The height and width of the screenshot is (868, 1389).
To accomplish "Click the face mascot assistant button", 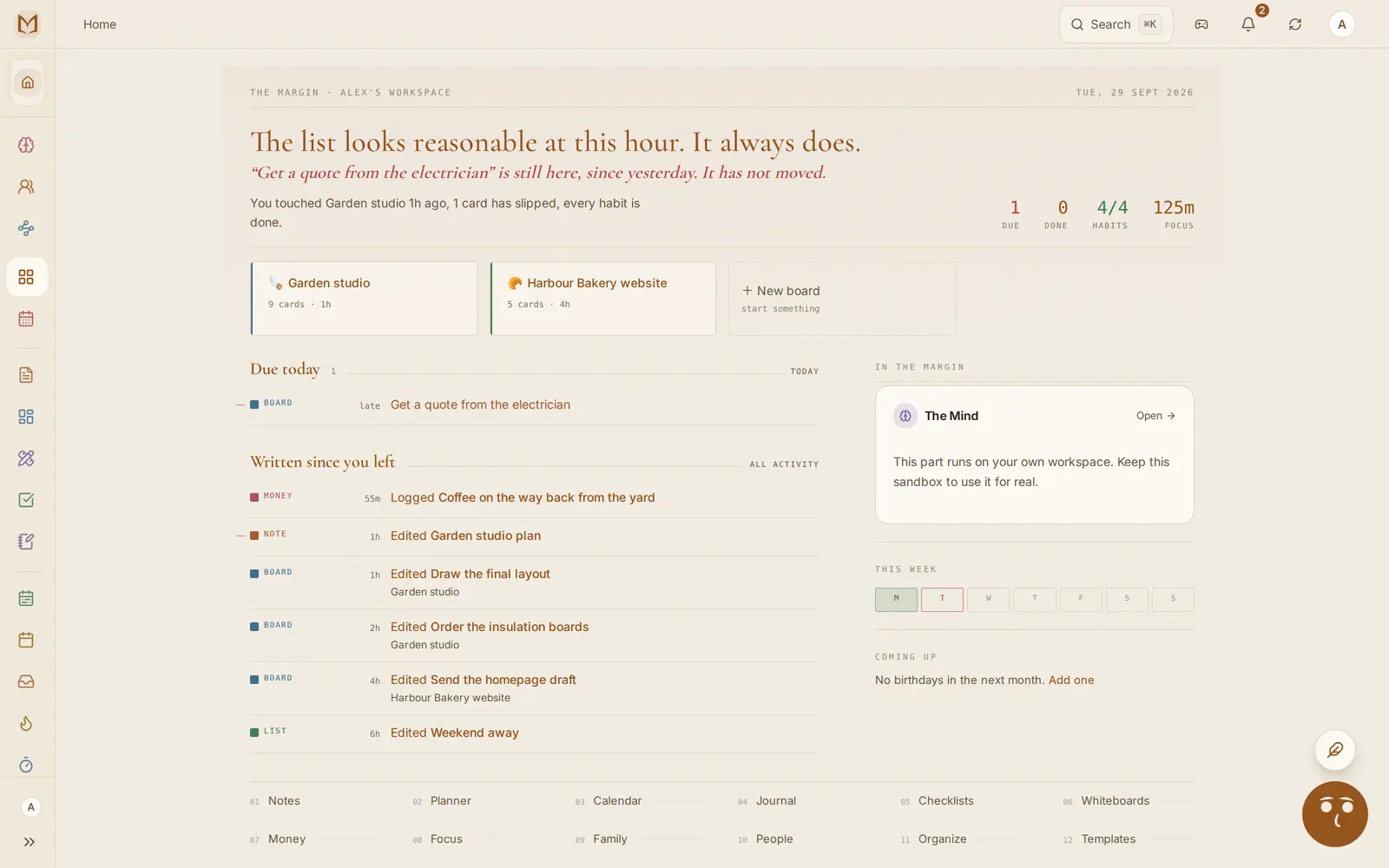I will pos(1335,814).
